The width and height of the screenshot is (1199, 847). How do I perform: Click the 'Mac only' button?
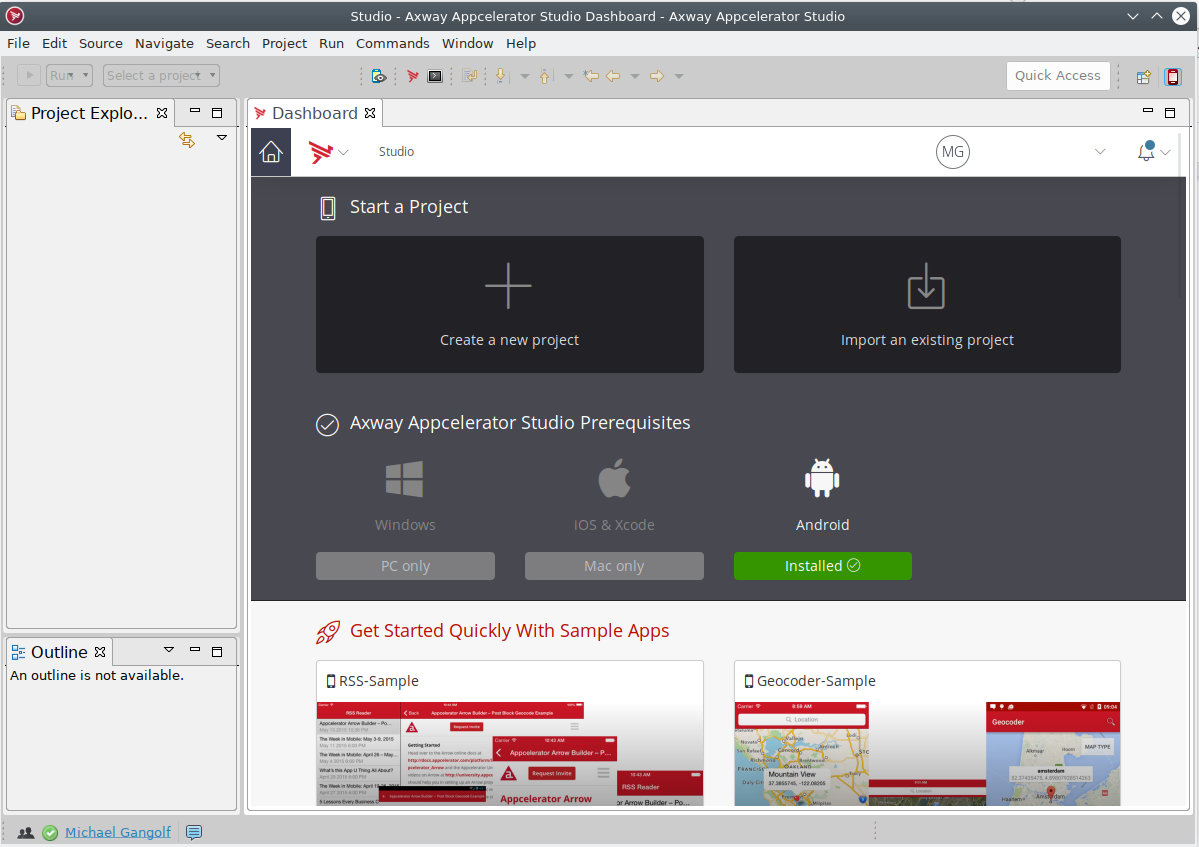[614, 566]
